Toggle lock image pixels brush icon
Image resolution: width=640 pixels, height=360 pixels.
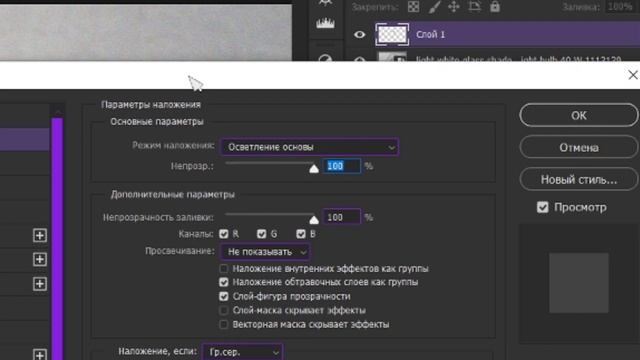click(x=434, y=7)
